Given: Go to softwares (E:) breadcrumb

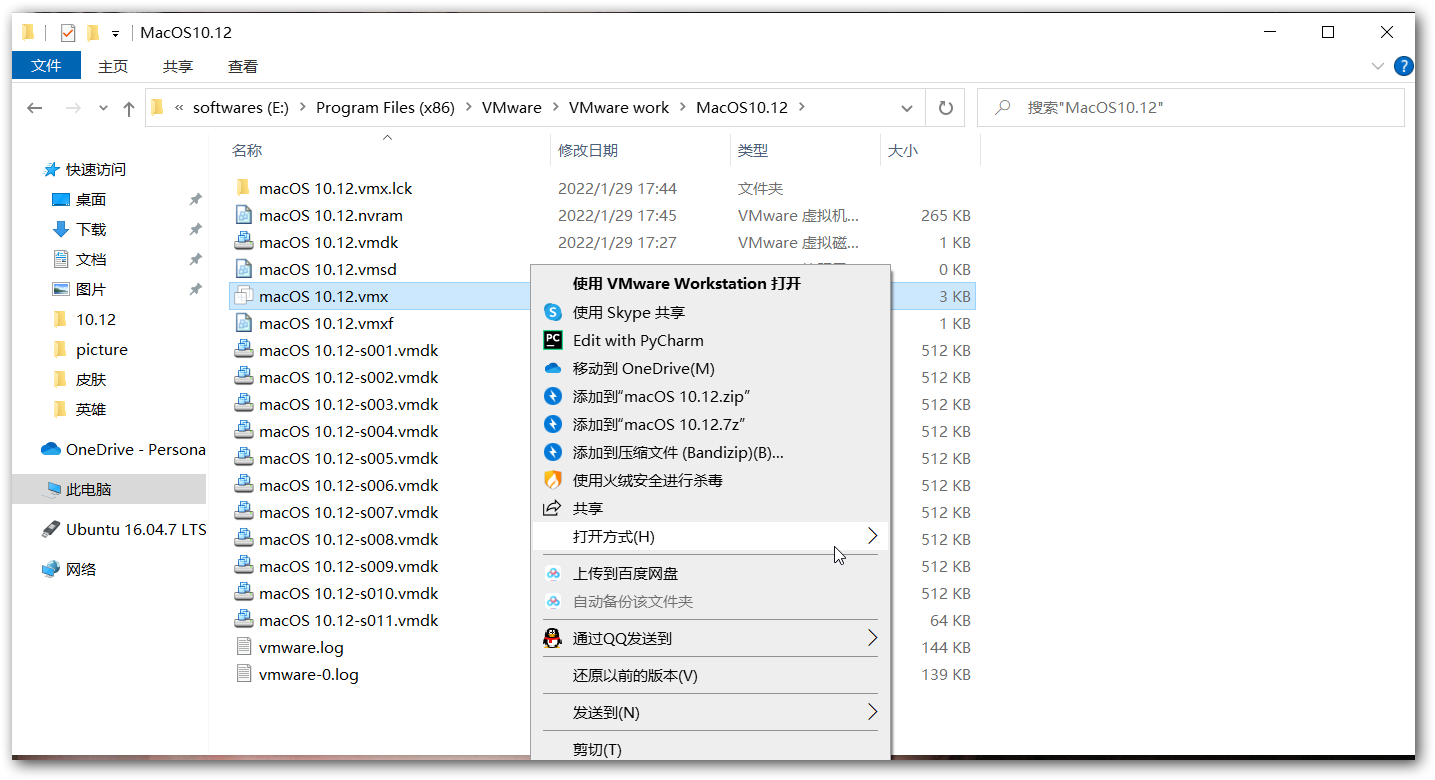Looking at the screenshot, I should click(x=241, y=107).
